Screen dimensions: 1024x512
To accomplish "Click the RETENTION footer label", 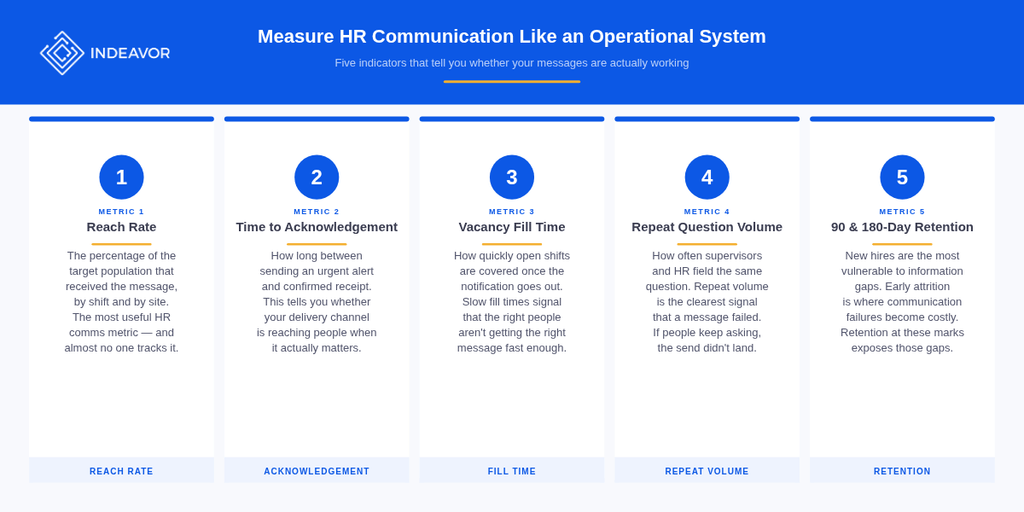I will click(903, 471).
